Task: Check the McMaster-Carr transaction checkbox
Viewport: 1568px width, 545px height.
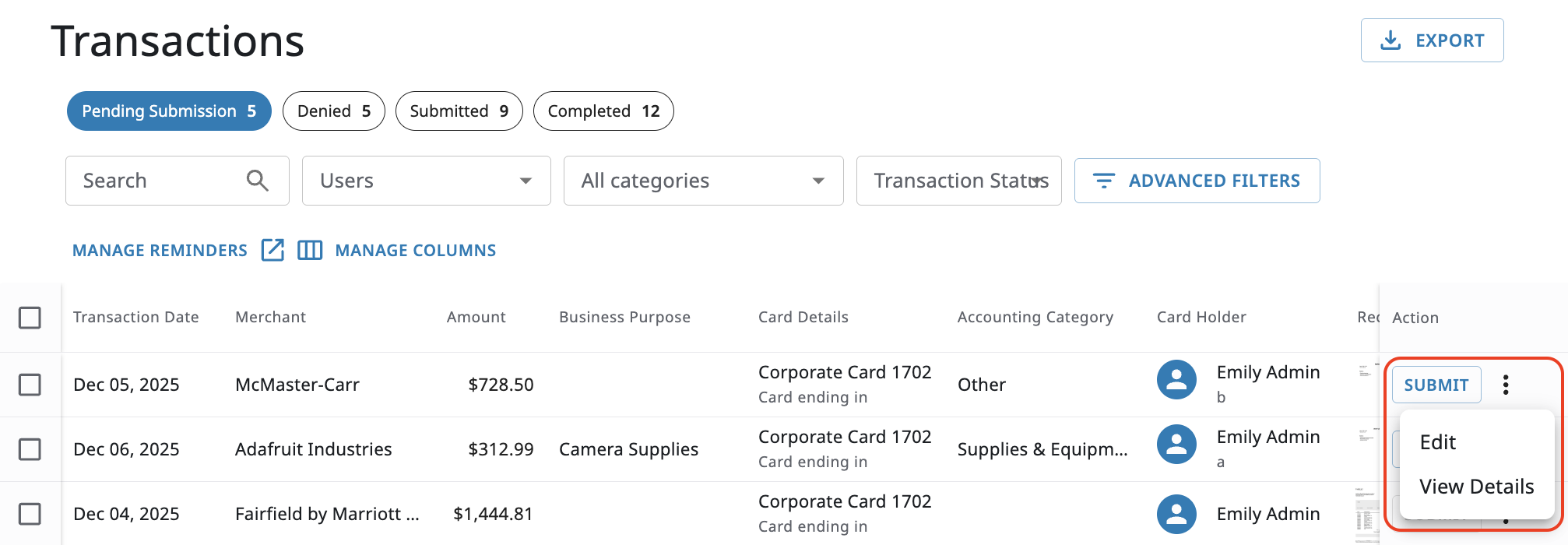Action: tap(30, 385)
